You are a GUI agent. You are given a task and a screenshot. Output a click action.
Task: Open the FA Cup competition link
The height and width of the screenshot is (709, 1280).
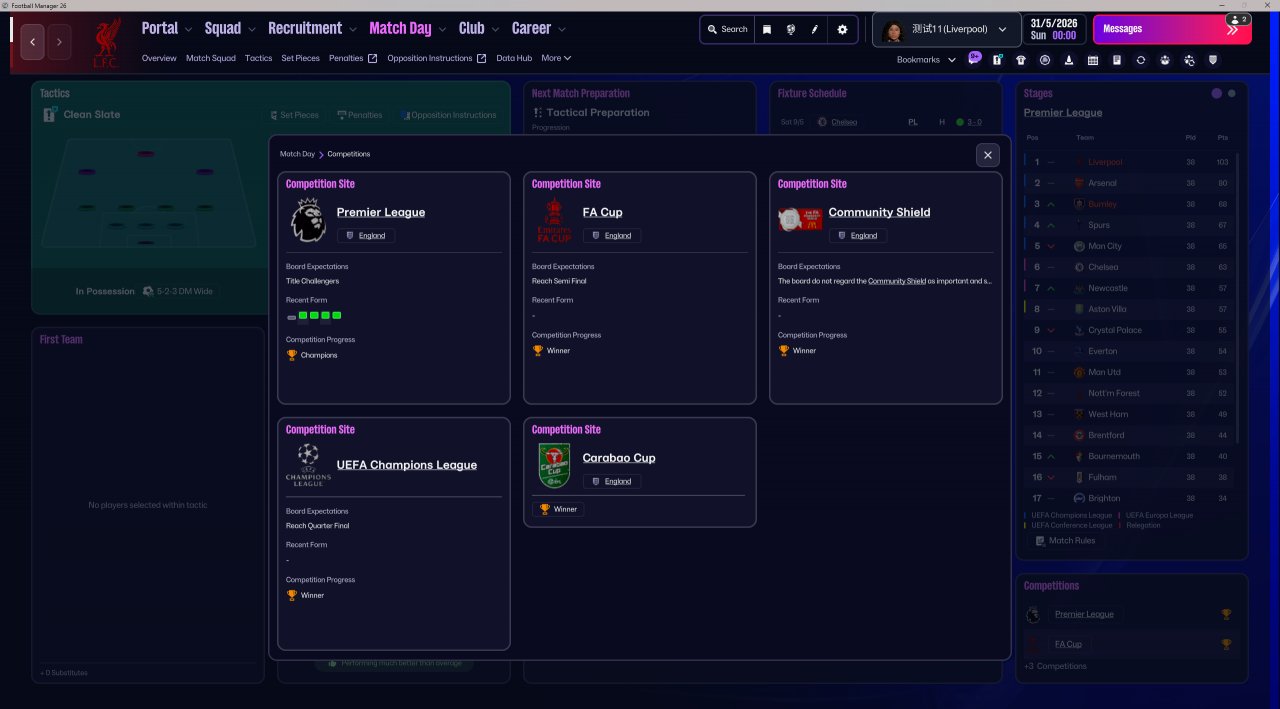603,212
